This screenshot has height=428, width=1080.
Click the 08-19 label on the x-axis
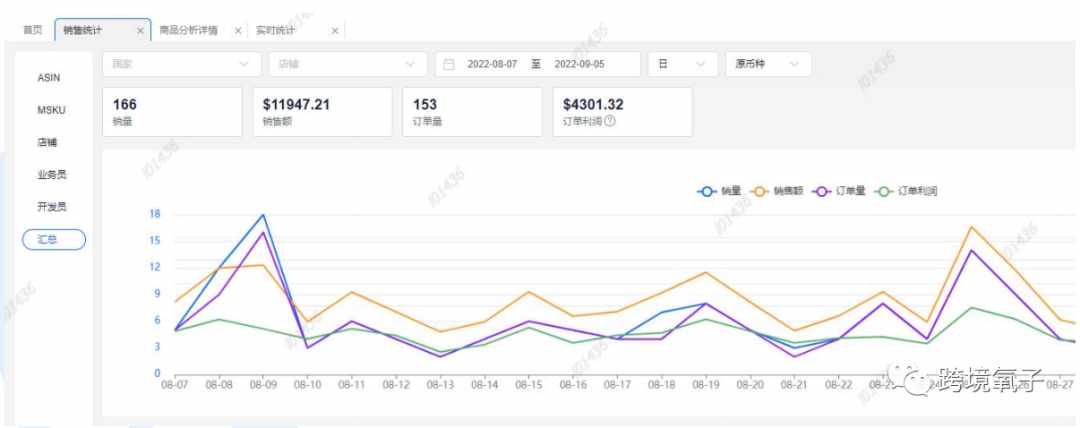tap(705, 385)
